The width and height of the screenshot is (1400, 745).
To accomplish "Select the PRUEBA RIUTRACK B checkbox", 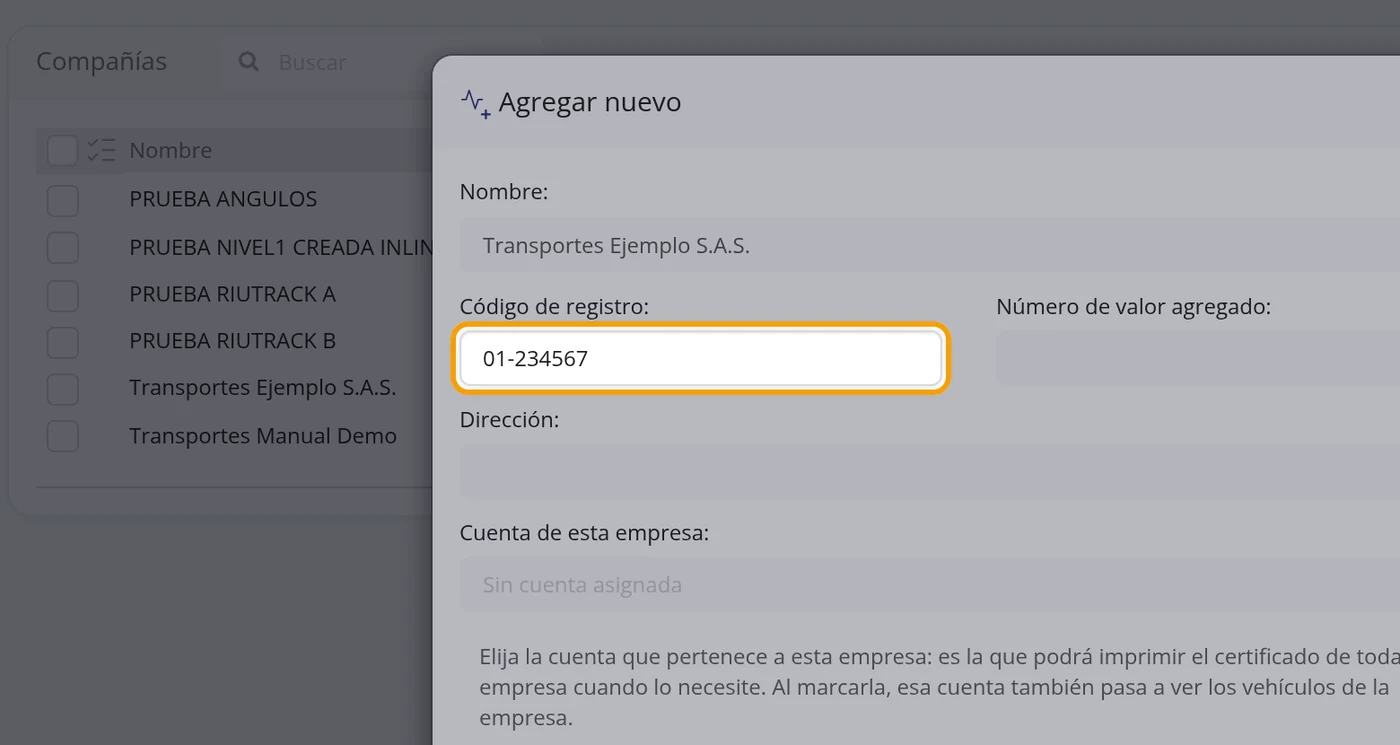I will pyautogui.click(x=62, y=341).
